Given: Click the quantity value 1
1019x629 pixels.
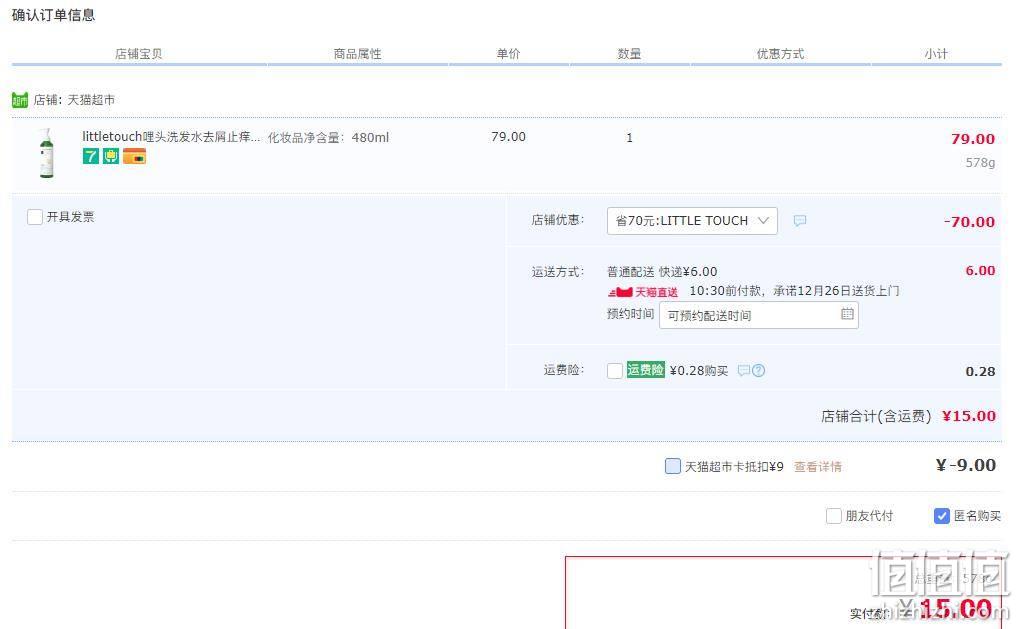Looking at the screenshot, I should coord(629,138).
